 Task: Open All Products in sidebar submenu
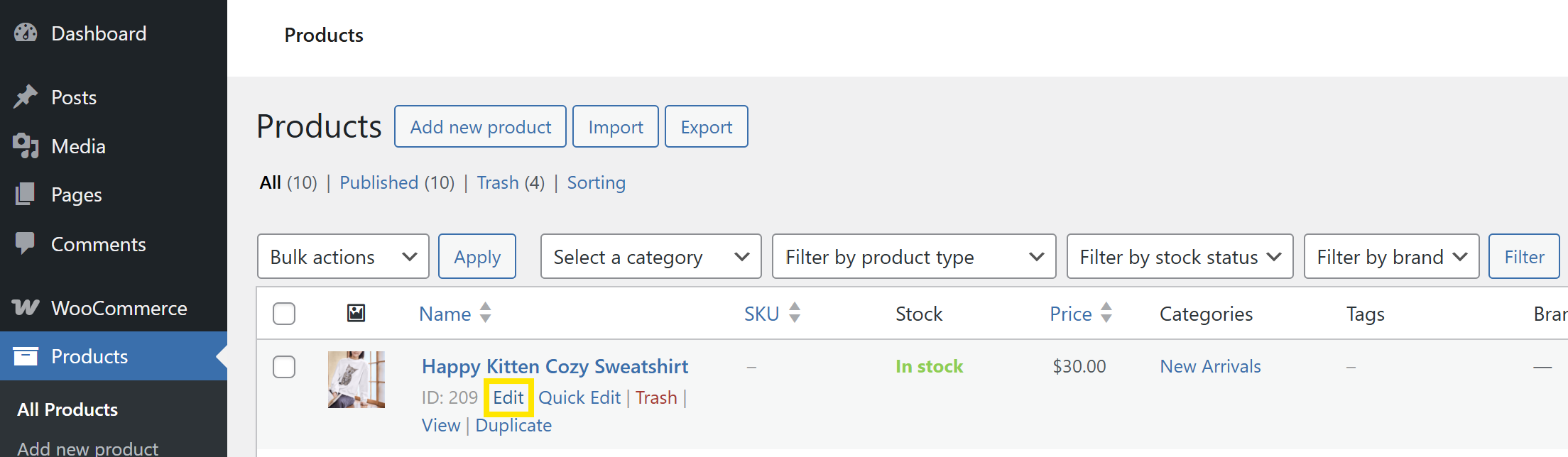67,409
